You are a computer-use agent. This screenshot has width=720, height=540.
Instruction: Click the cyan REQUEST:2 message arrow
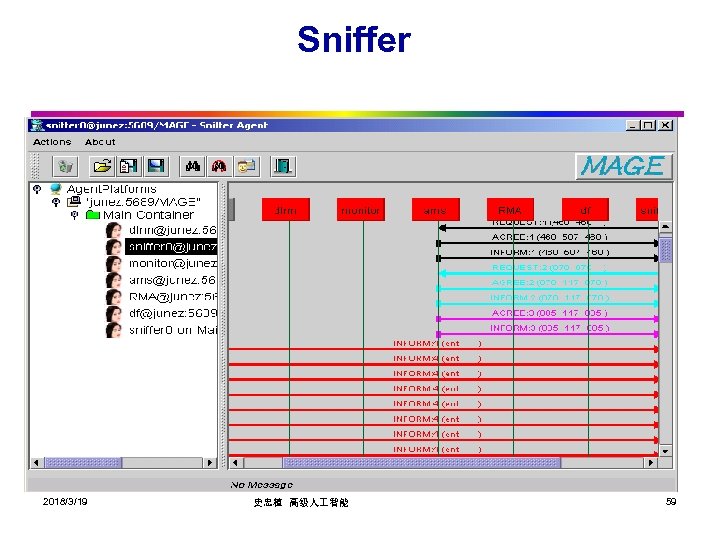pos(548,273)
